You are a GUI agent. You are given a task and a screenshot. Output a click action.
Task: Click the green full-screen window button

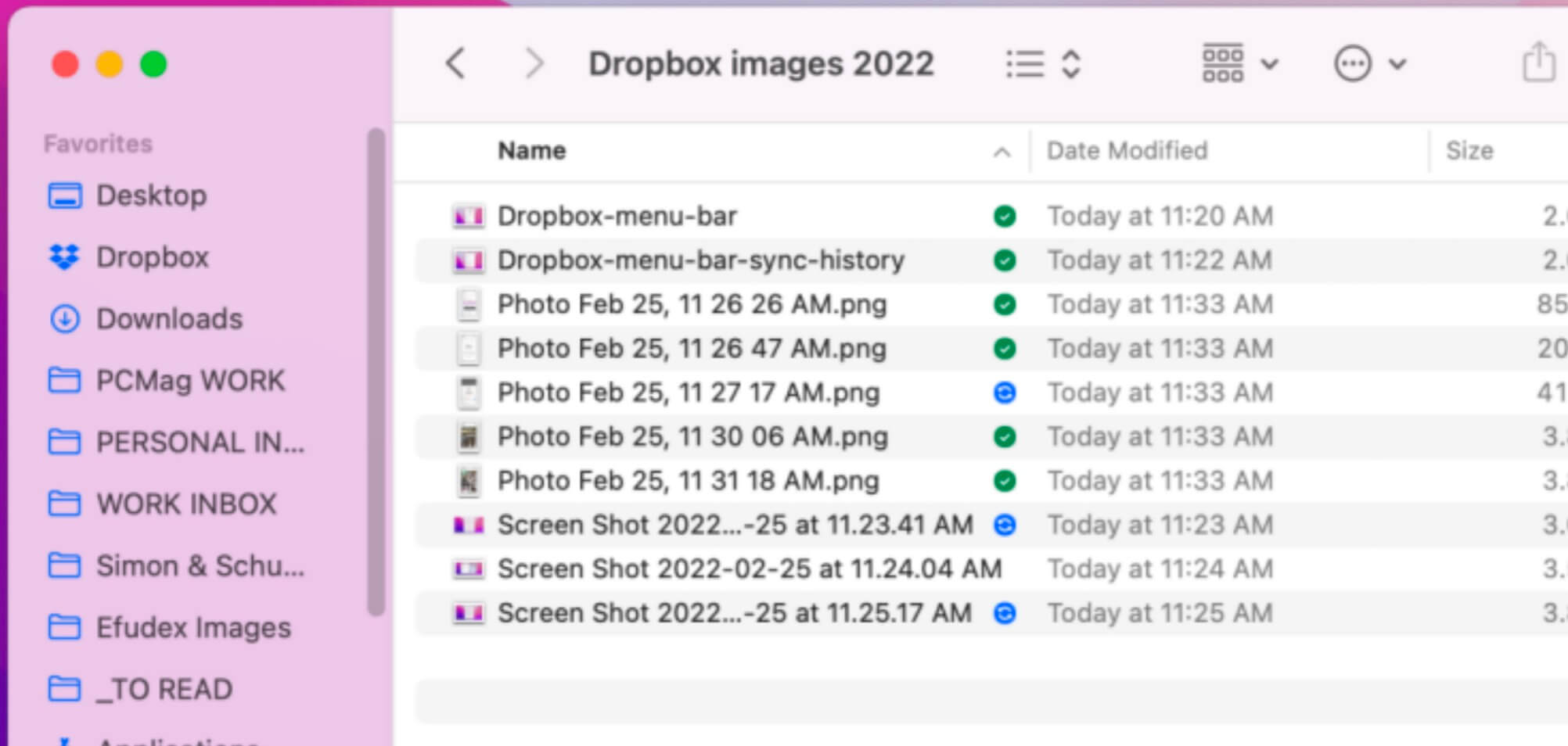[x=153, y=64]
